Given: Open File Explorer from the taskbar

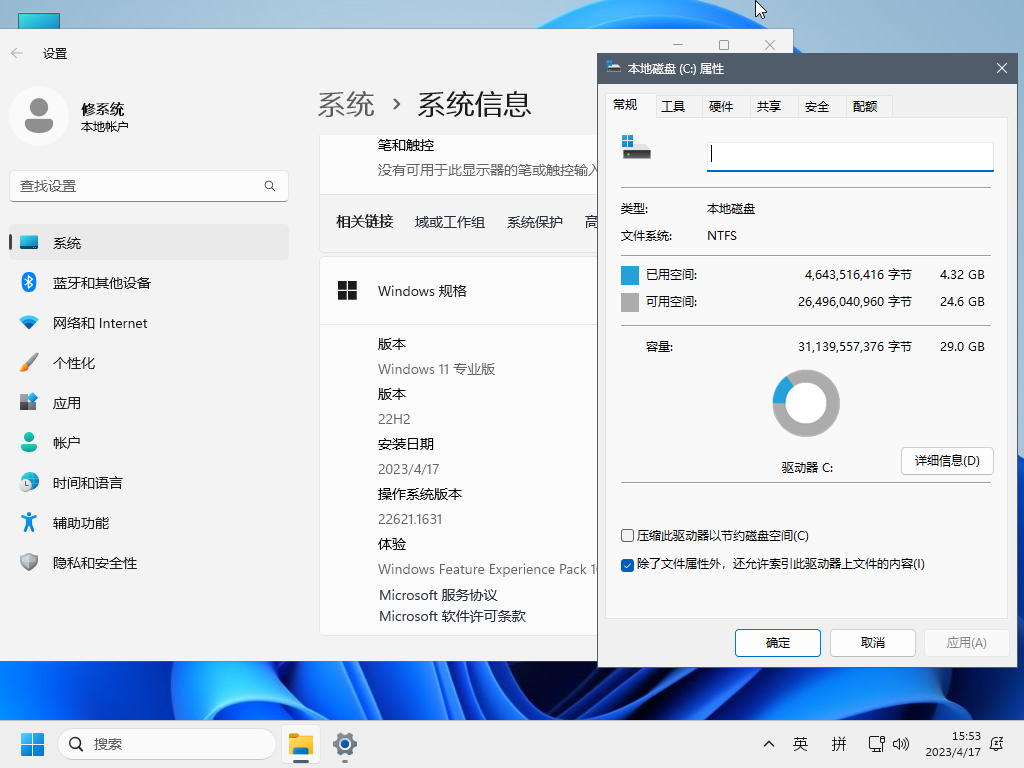Looking at the screenshot, I should click(301, 744).
